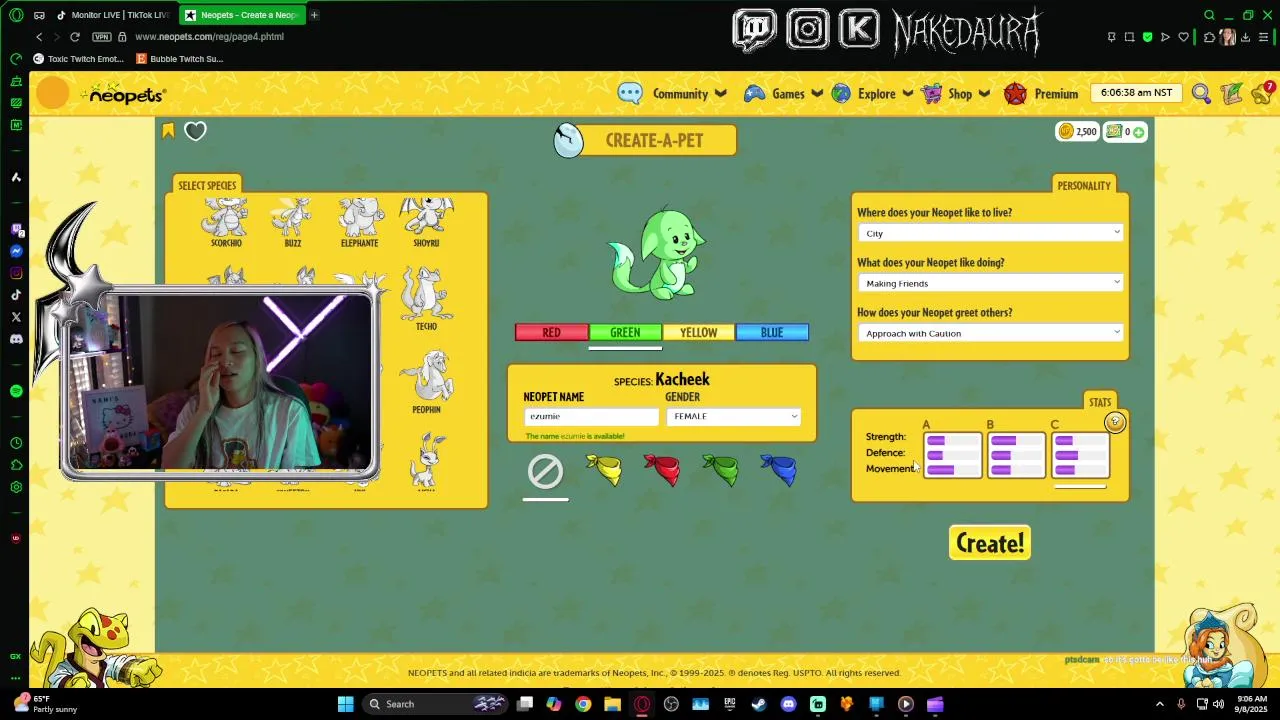
Task: Click the Neopets logo
Action: (x=124, y=94)
